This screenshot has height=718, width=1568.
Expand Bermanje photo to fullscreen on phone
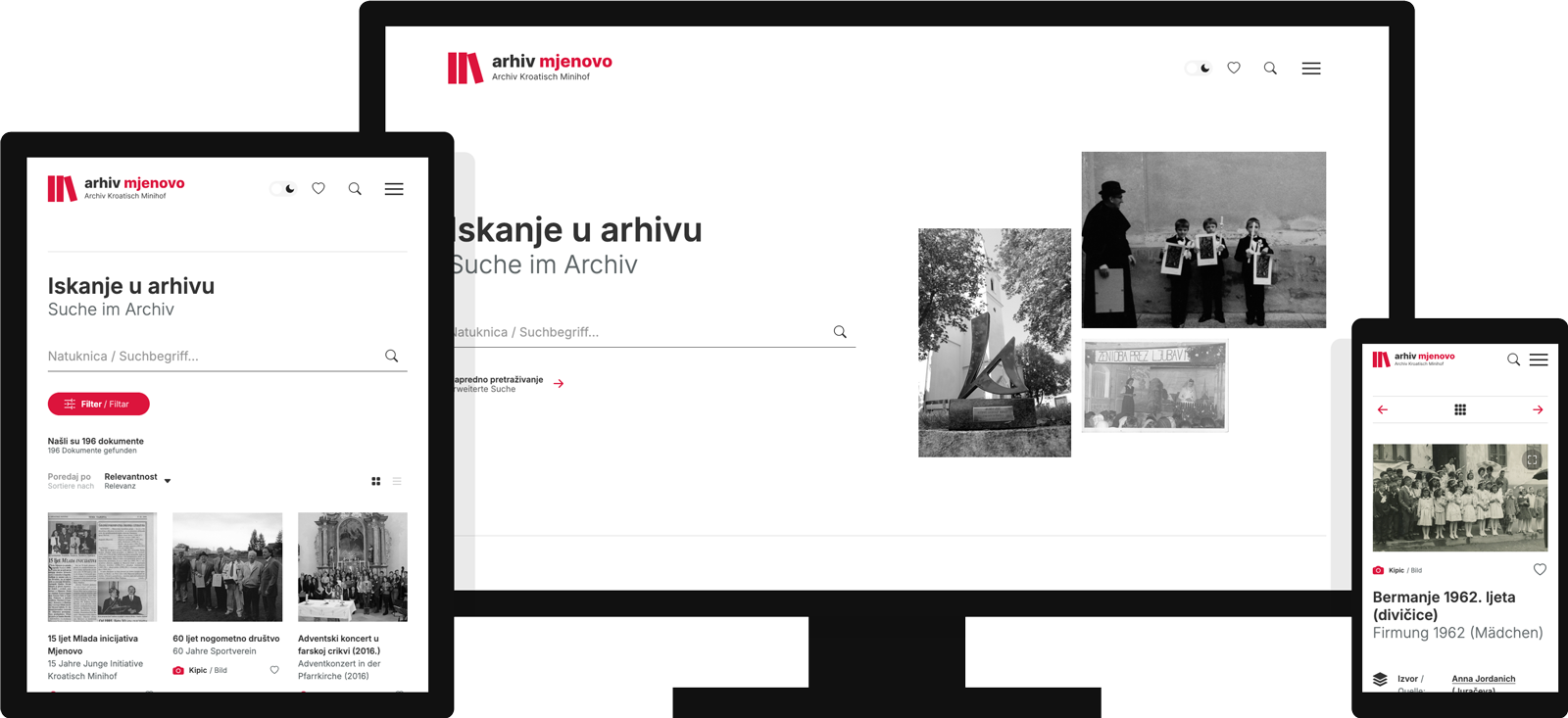(1532, 459)
